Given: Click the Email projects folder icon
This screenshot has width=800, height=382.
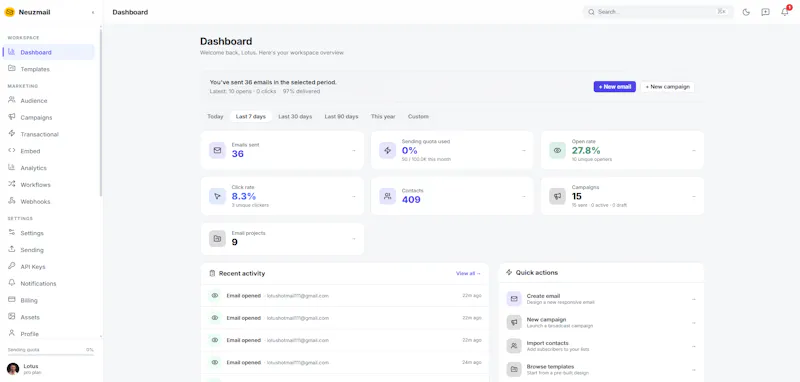Looking at the screenshot, I should click(217, 239).
